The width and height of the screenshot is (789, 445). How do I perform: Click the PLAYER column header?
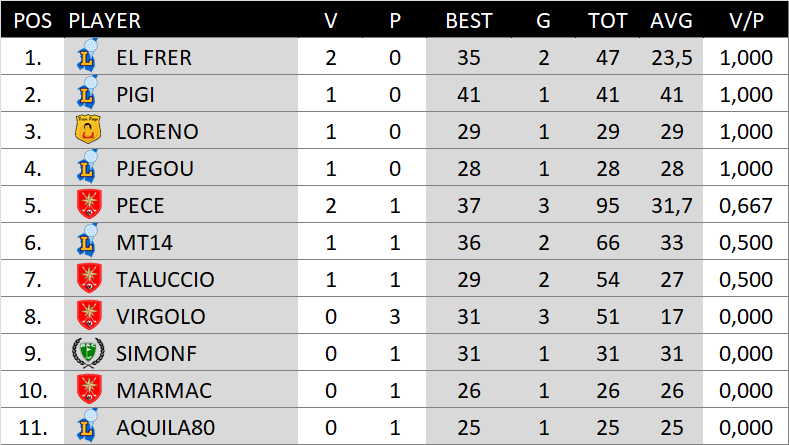coord(104,20)
